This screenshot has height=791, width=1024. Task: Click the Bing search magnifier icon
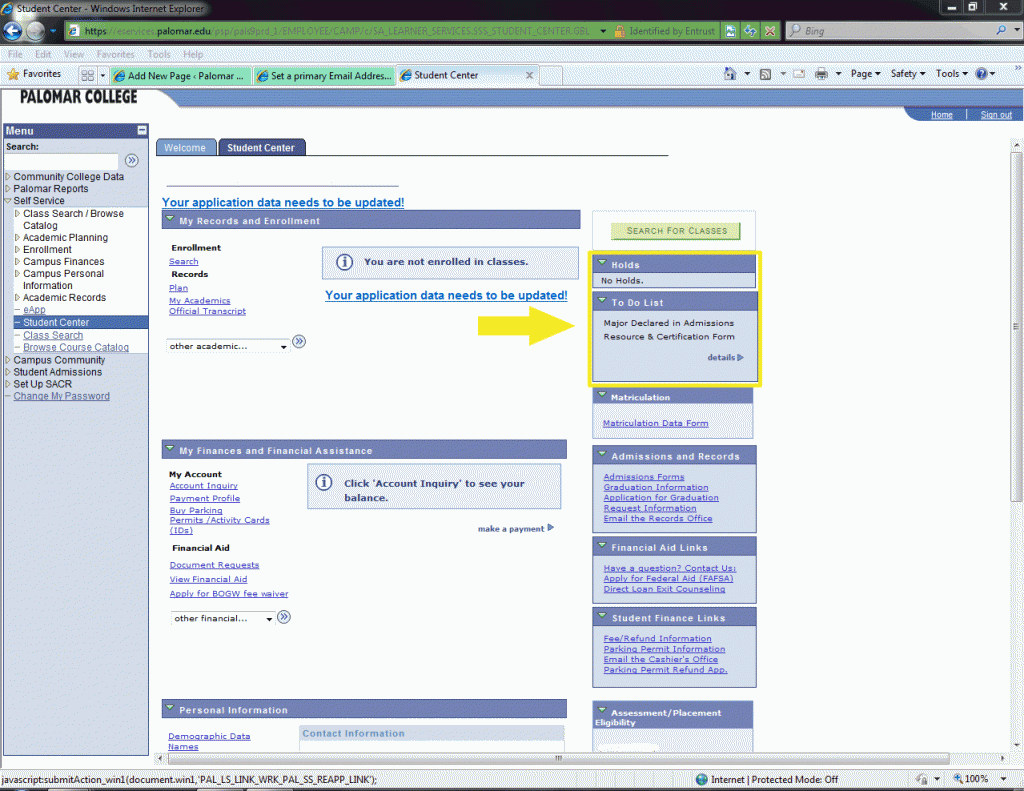point(1000,30)
